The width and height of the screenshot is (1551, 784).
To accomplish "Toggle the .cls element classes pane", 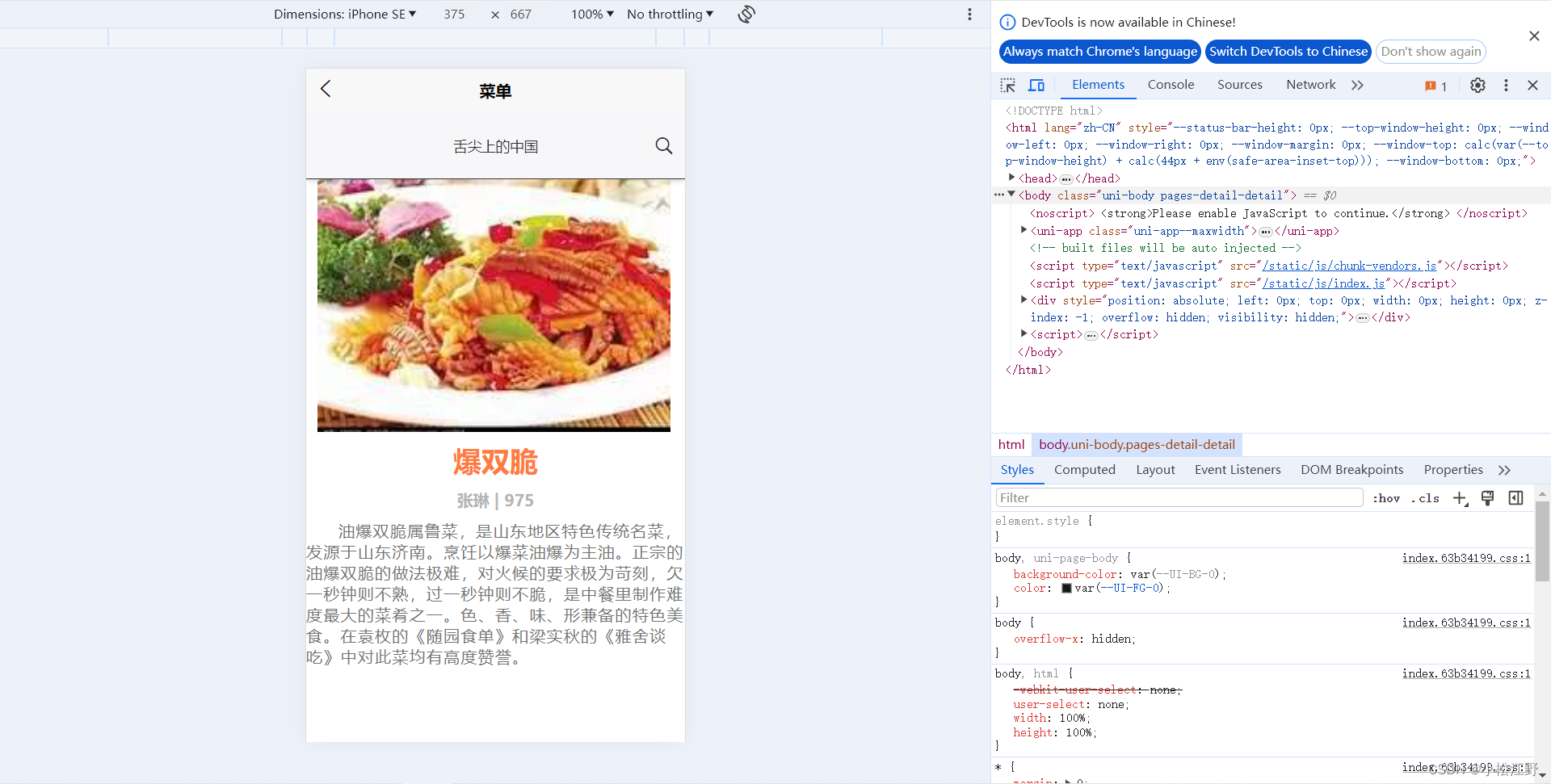I will click(x=1426, y=498).
